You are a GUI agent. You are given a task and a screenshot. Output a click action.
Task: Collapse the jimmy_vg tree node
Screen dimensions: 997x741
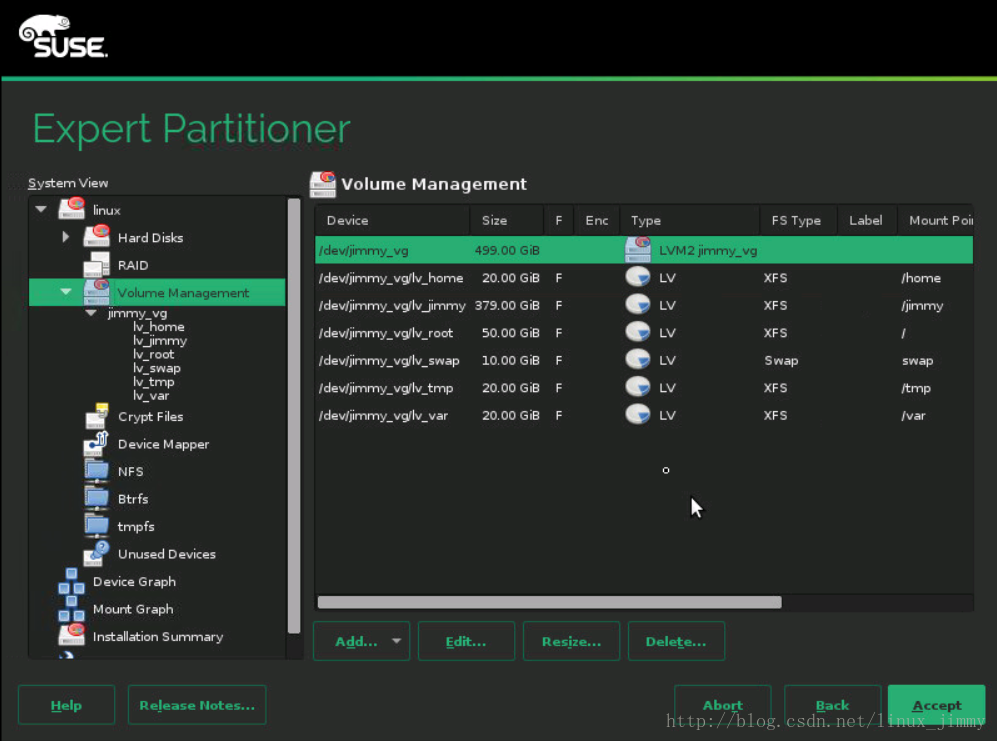(x=91, y=313)
